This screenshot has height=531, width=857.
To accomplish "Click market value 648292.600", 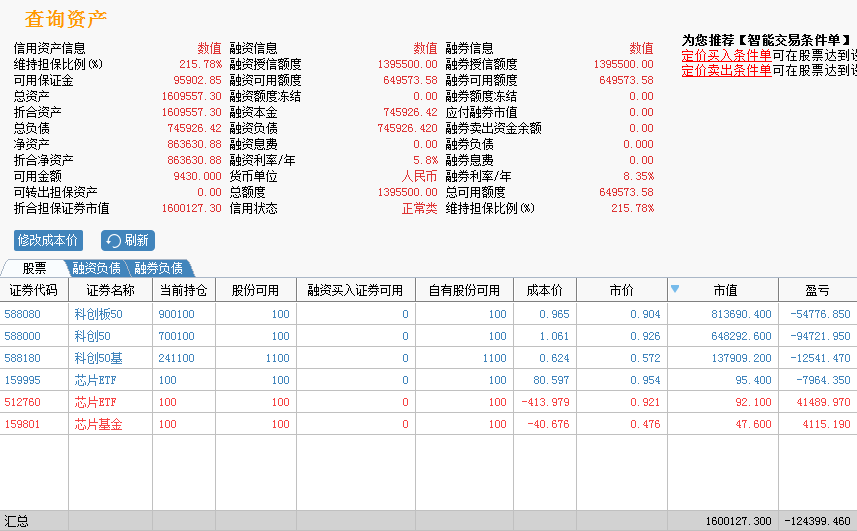I will pos(741,336).
